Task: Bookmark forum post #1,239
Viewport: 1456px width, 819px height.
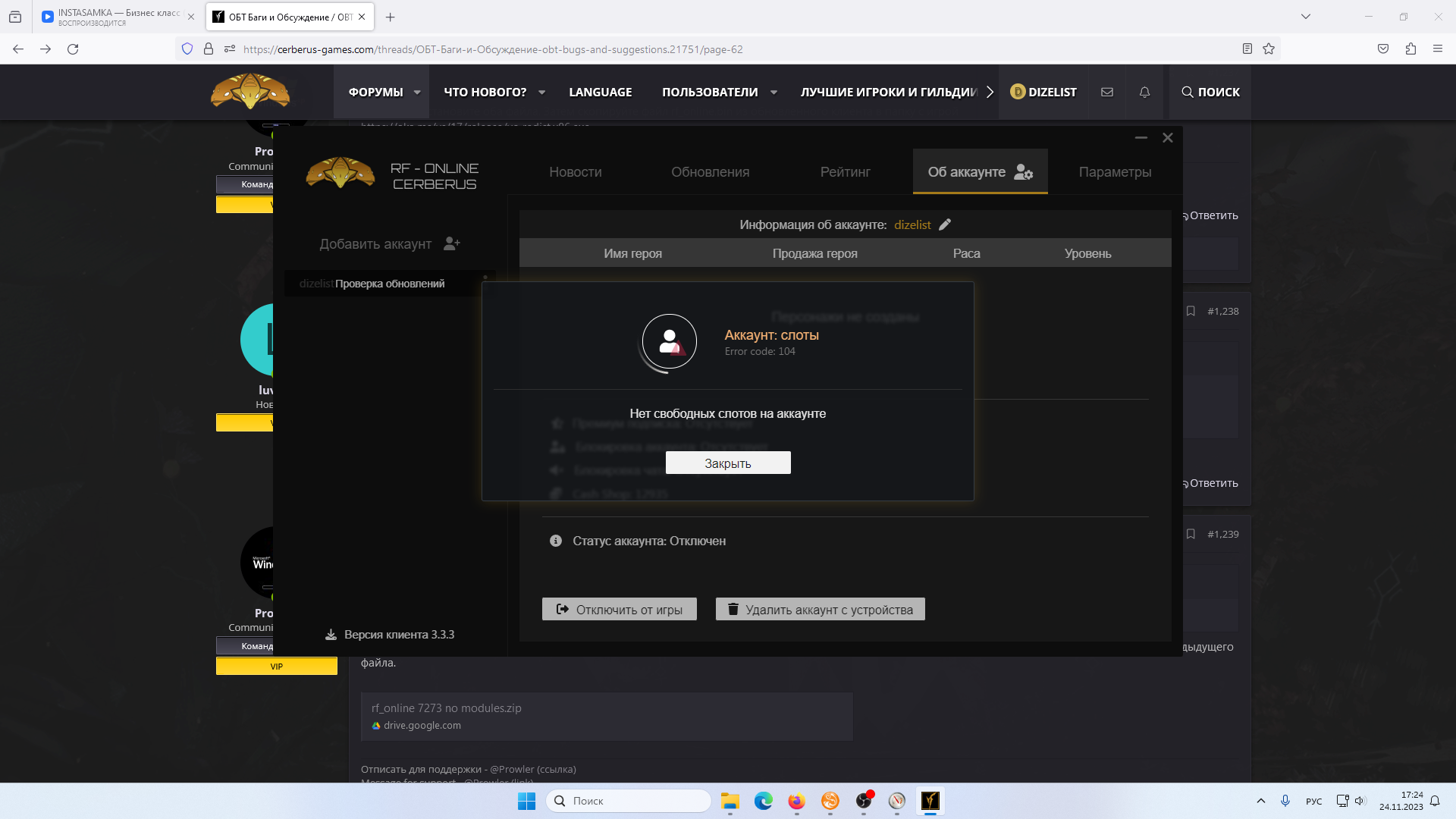Action: click(x=1191, y=535)
